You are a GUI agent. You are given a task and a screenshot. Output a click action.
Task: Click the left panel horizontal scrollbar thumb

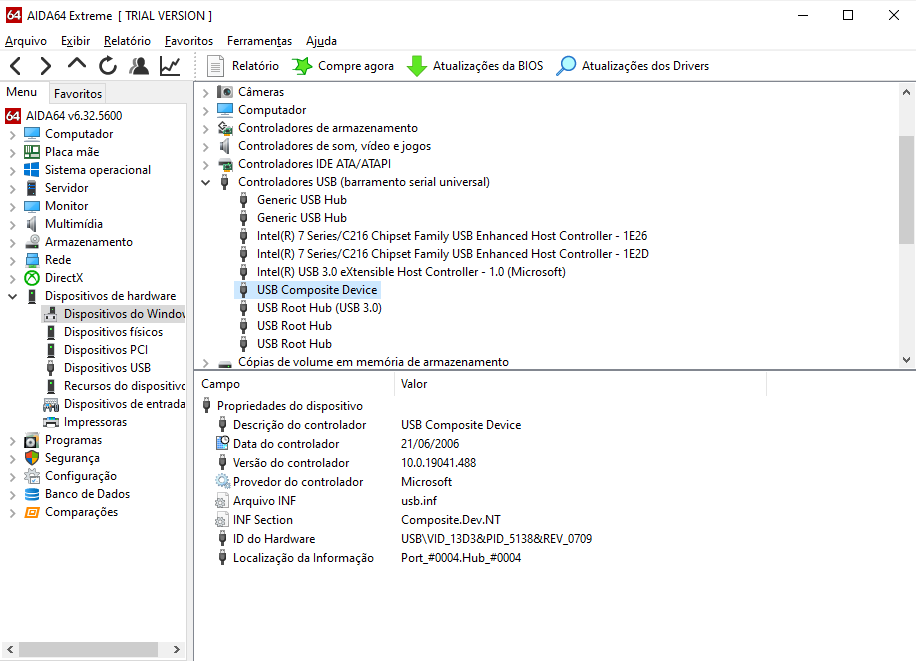click(x=88, y=649)
